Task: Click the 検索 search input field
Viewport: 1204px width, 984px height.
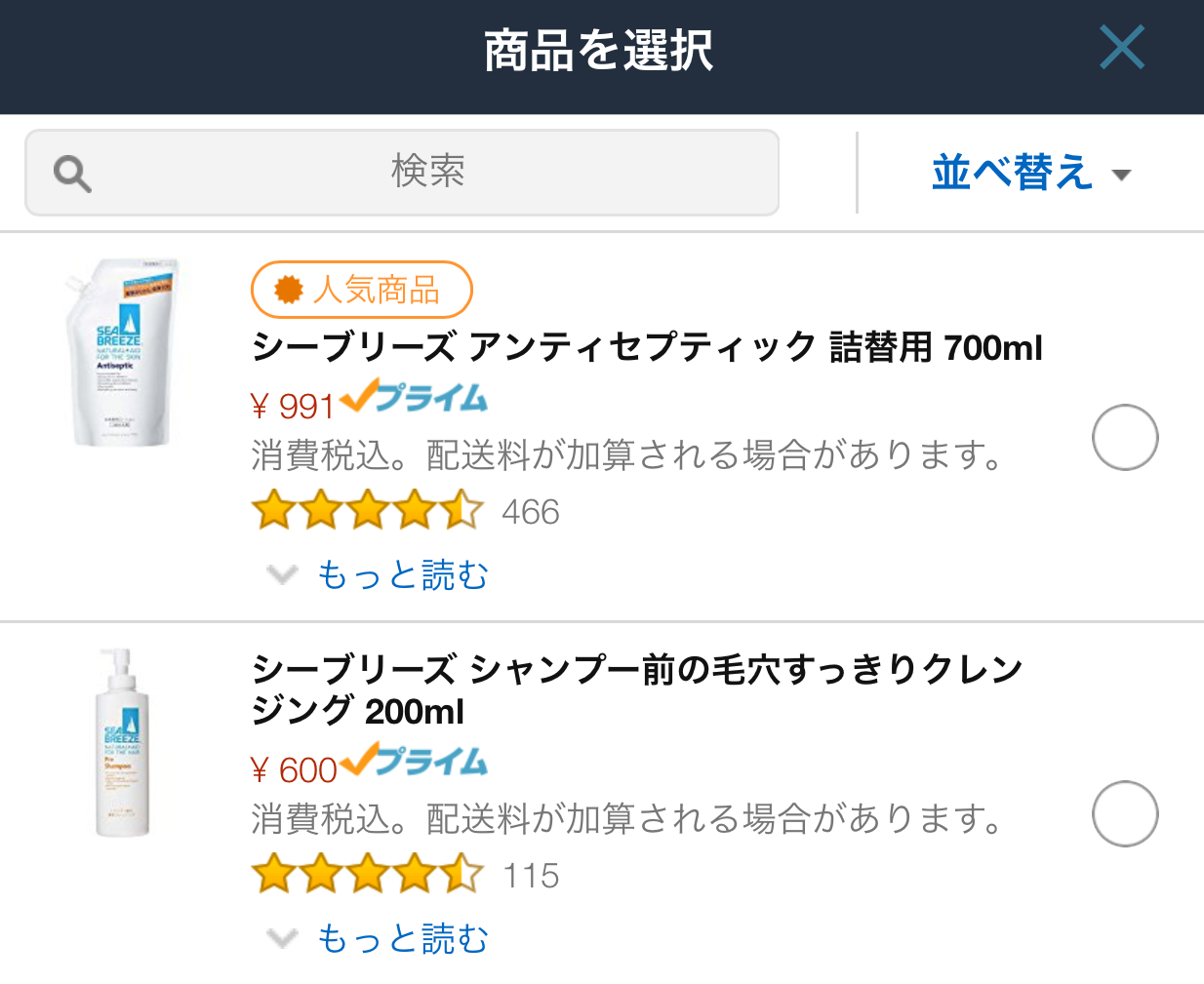Action: 402,173
